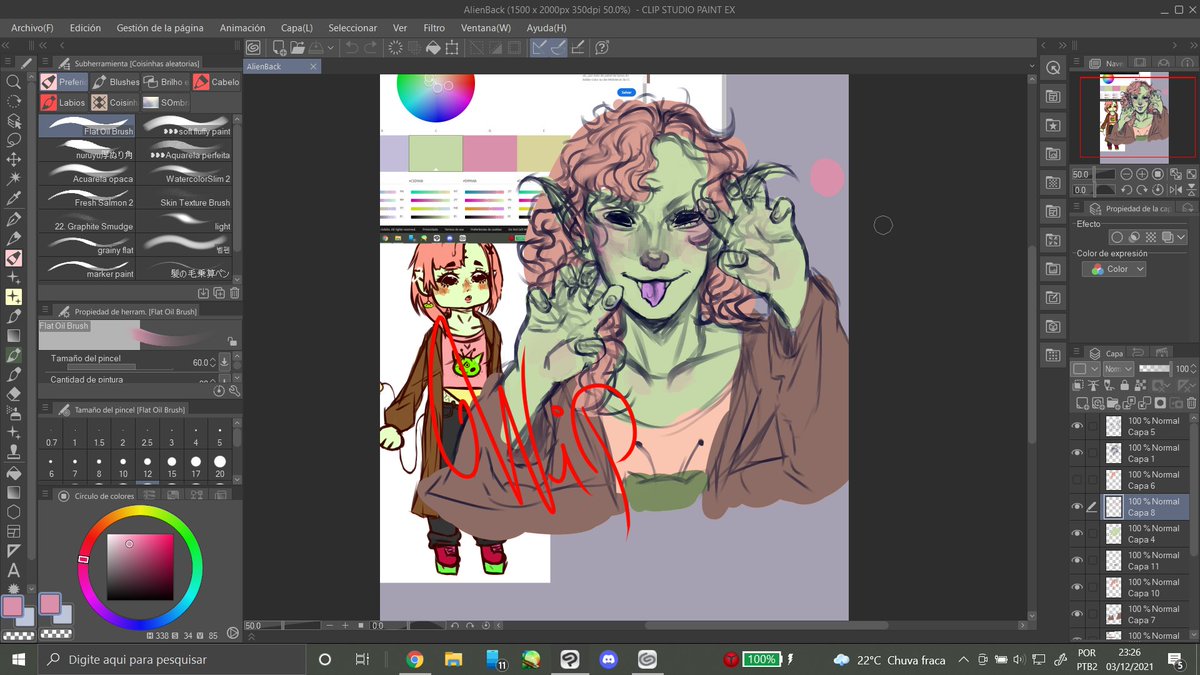1200x675 pixels.
Task: Toggle snap to ruler toolbar button
Action: (539, 47)
